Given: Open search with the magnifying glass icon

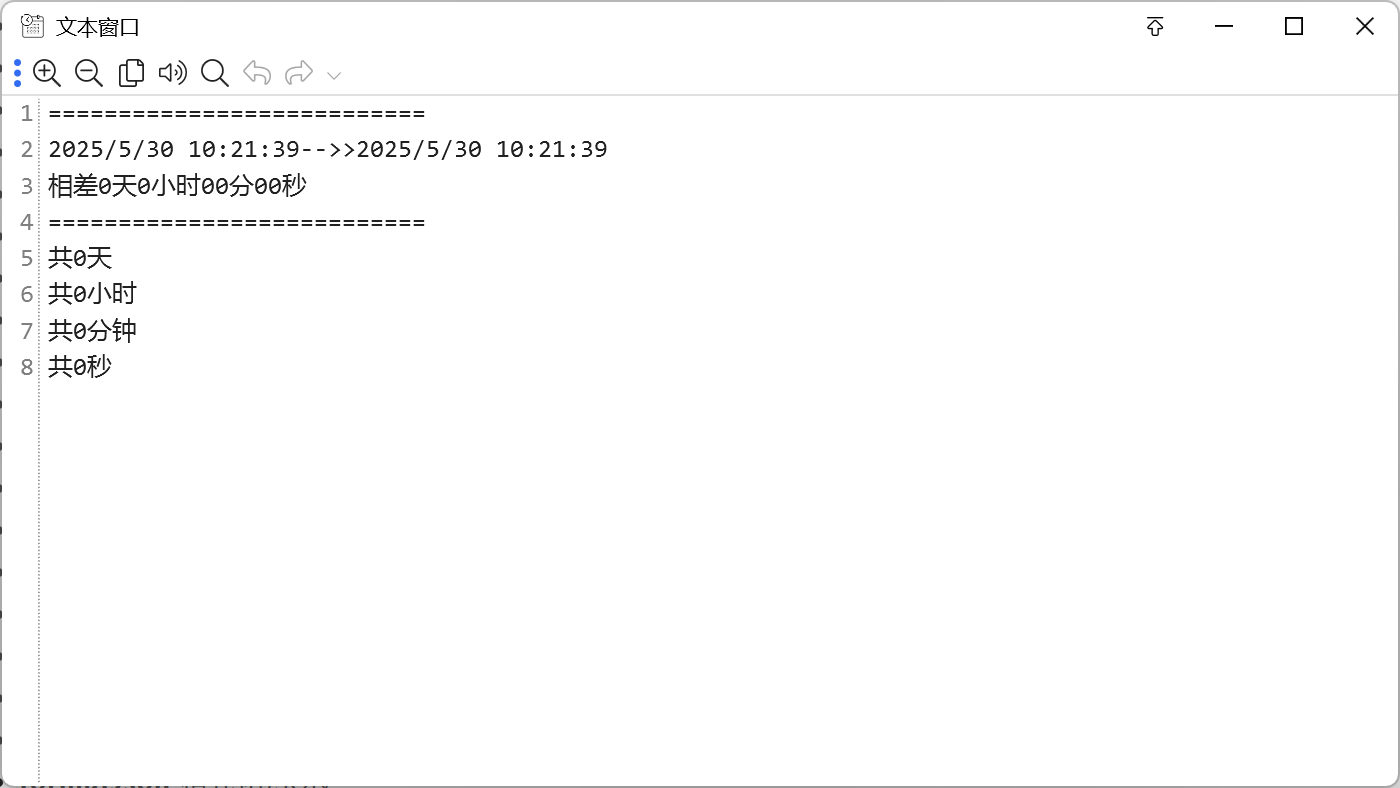Looking at the screenshot, I should coord(215,73).
